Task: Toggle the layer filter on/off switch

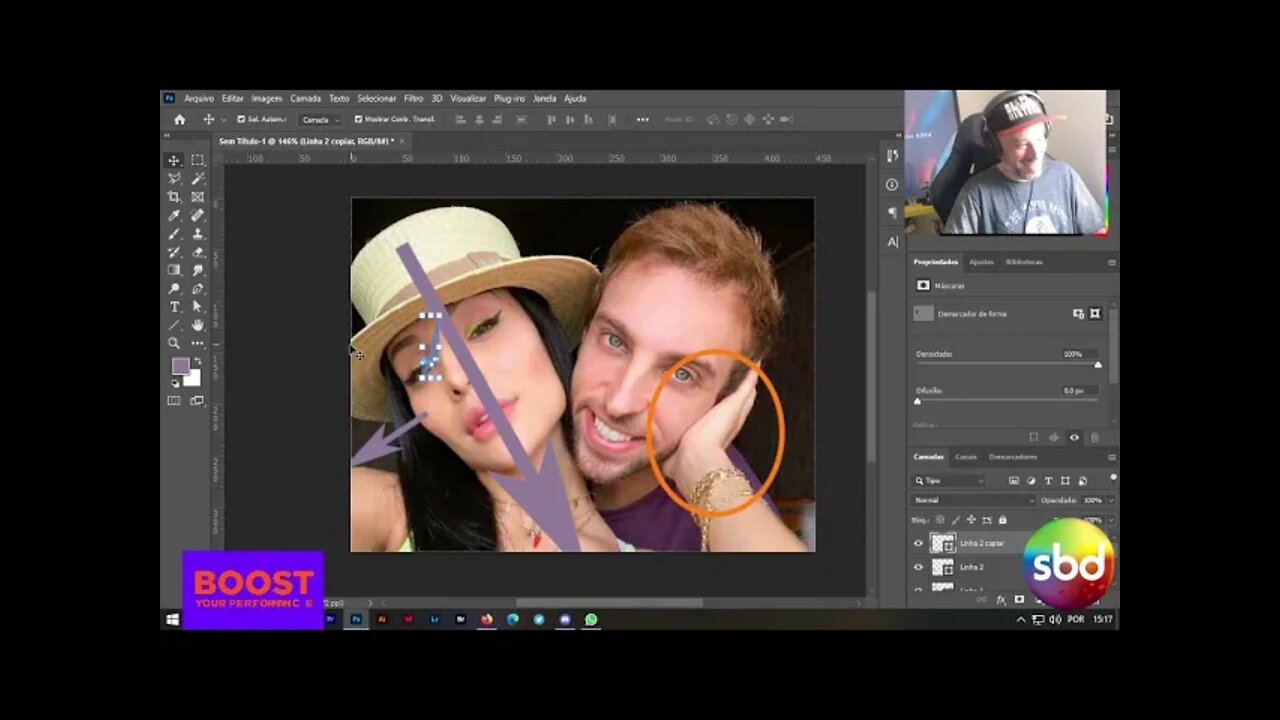Action: pos(1113,479)
